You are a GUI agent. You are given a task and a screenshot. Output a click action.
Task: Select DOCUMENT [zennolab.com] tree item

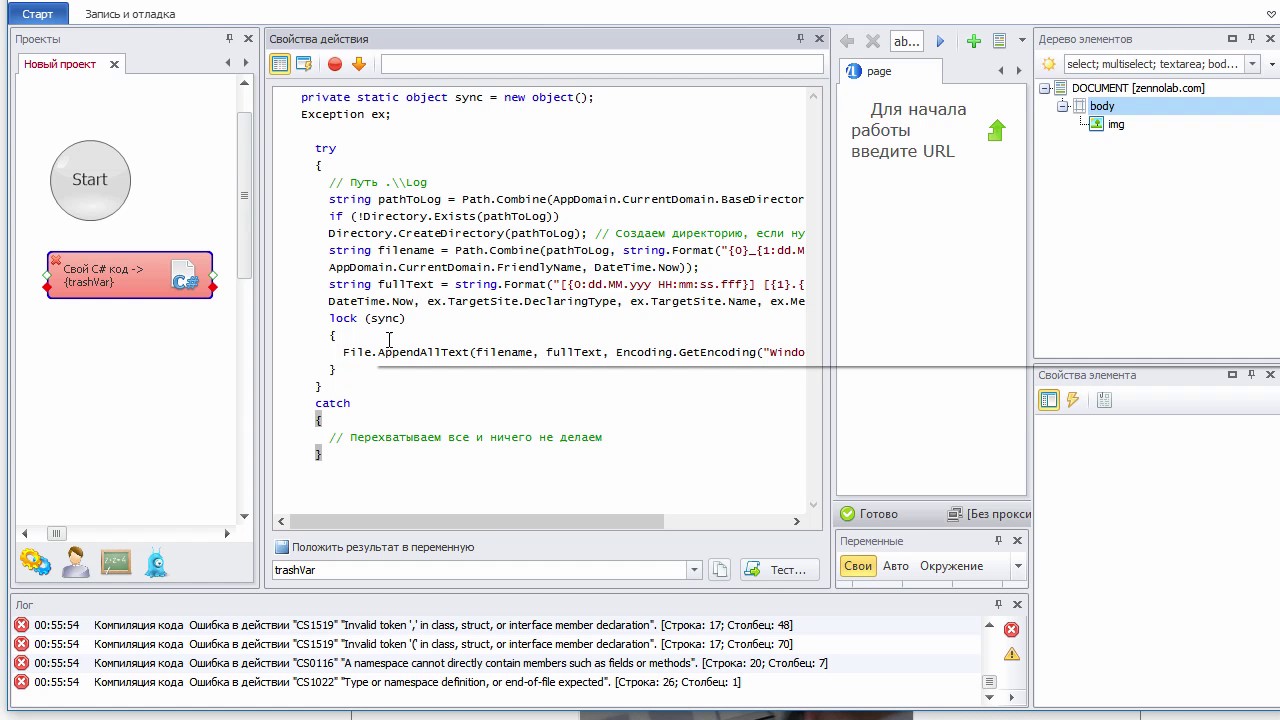[x=1138, y=88]
